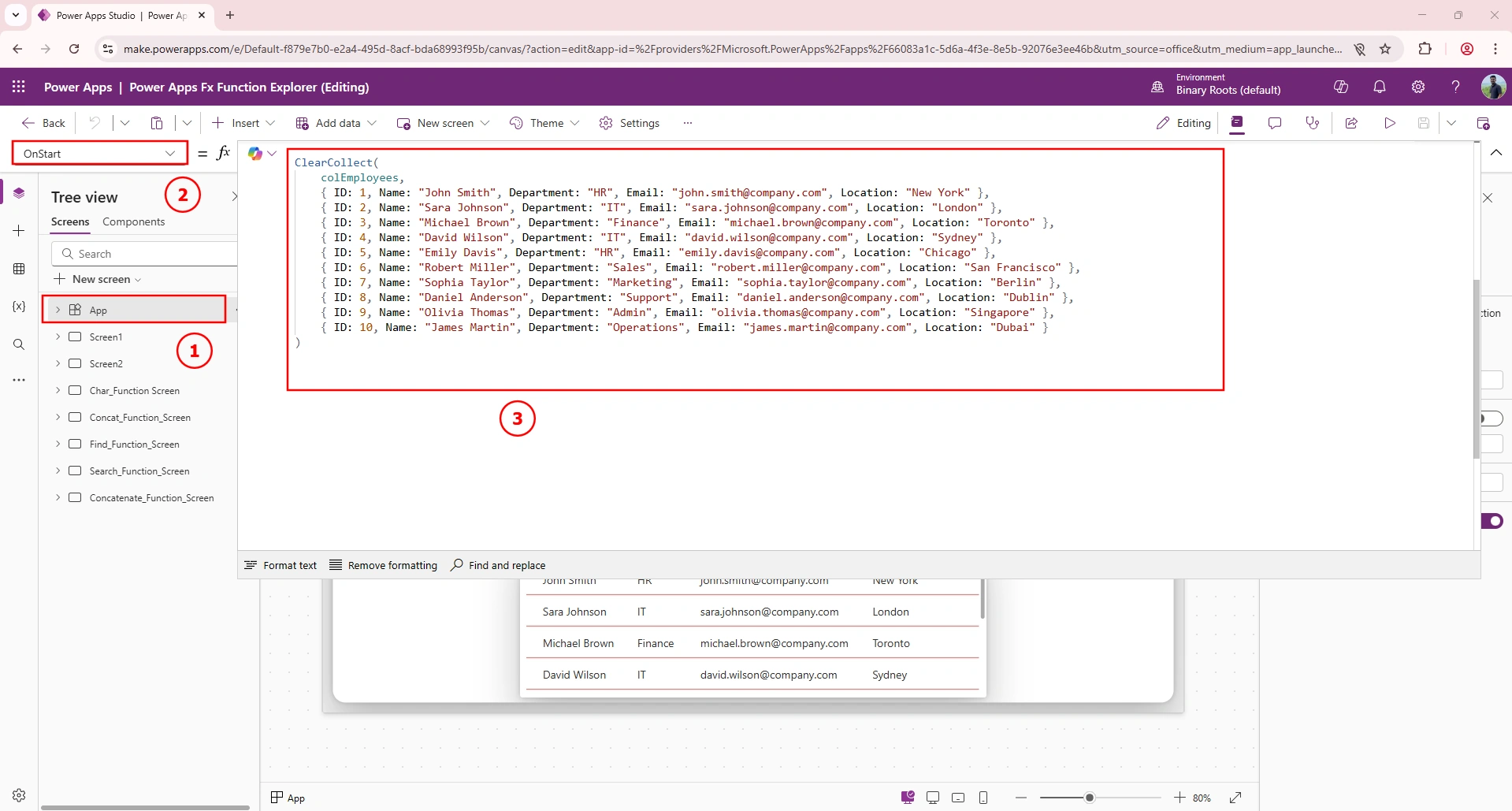Open the Copilot icon in the header
The image size is (1512, 811).
coord(1341,87)
